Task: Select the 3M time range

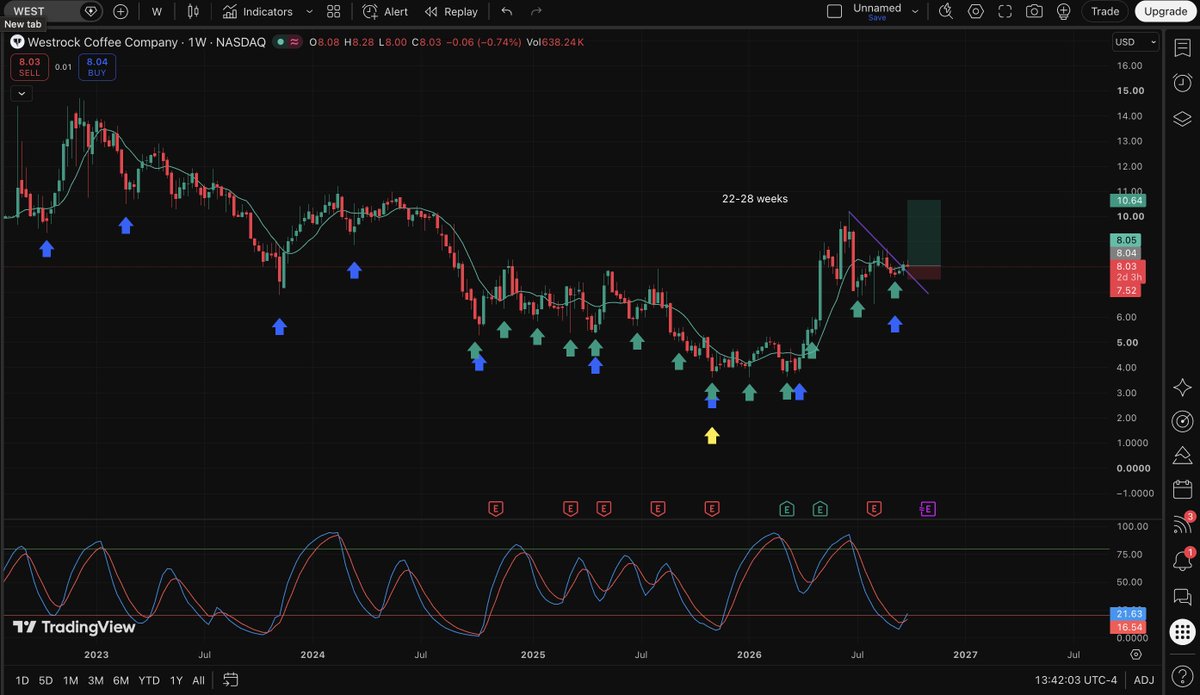Action: click(x=95, y=680)
